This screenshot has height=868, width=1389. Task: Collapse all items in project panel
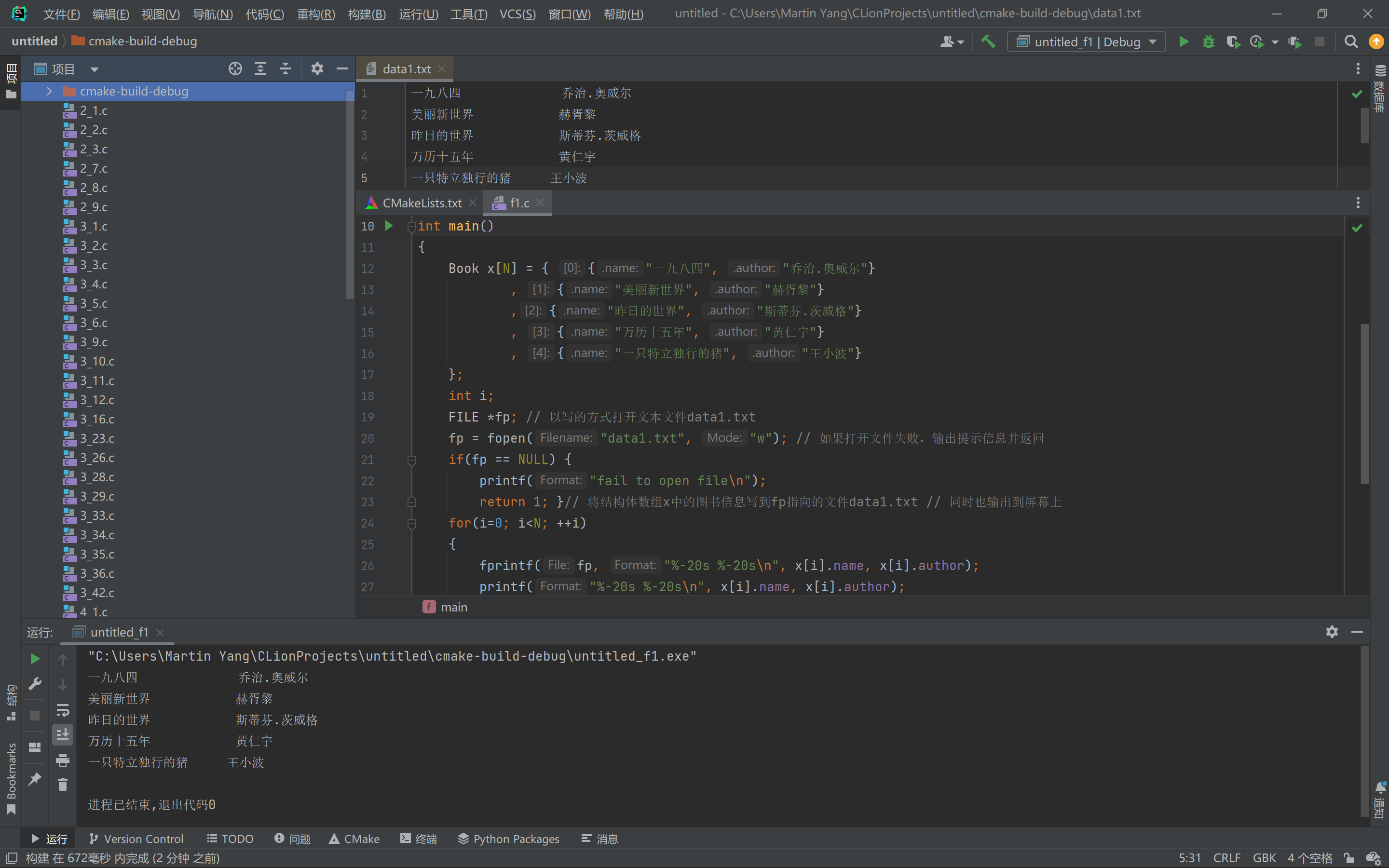pyautogui.click(x=285, y=69)
